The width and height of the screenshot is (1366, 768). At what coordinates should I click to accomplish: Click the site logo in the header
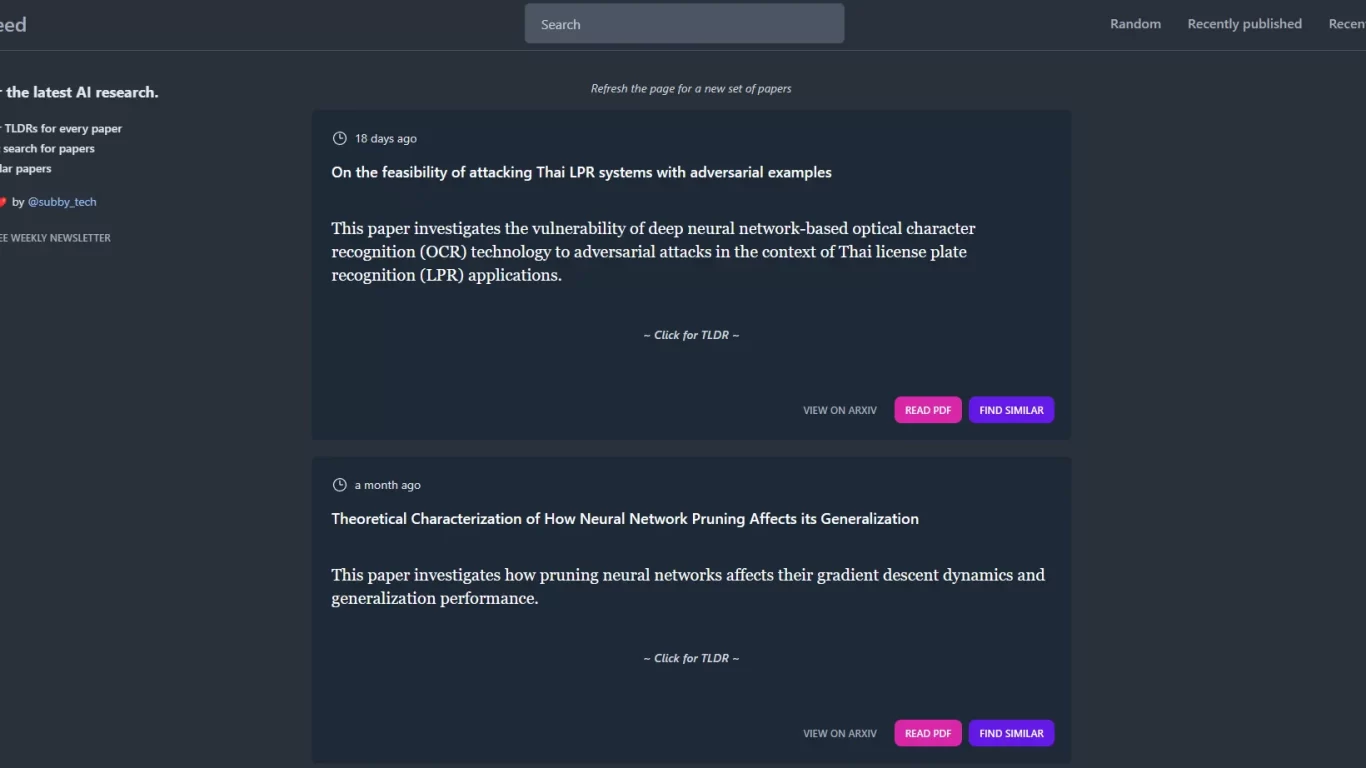point(13,25)
